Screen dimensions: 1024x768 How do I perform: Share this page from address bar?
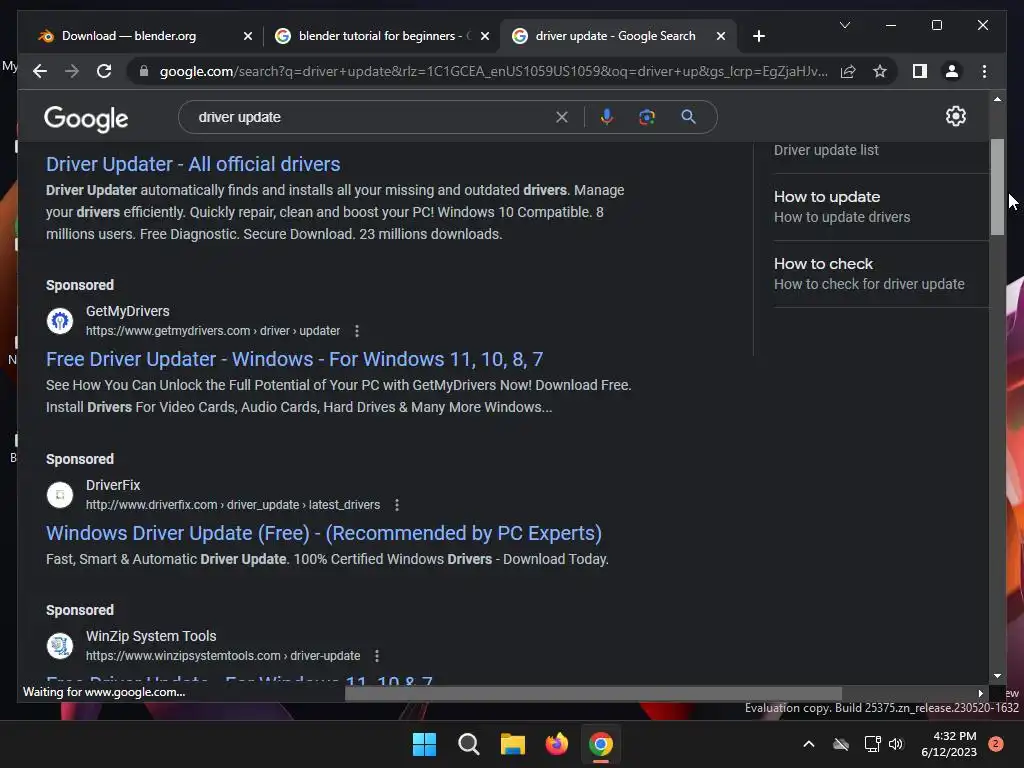click(848, 71)
